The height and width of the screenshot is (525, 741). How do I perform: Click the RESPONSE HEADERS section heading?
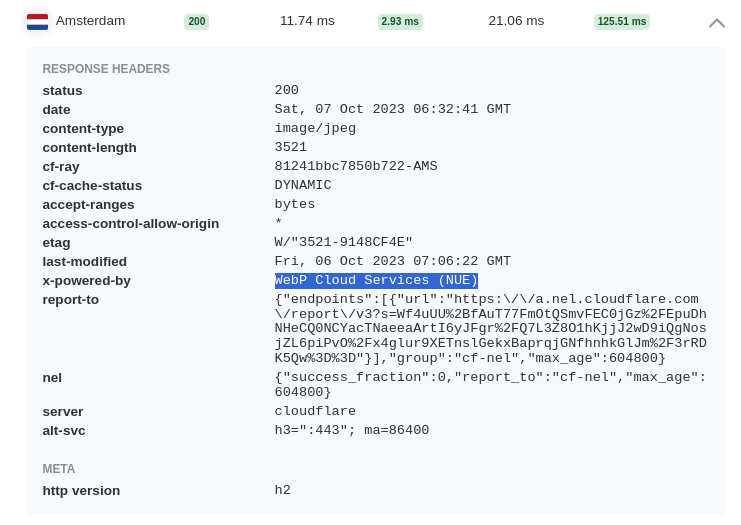[x=106, y=69]
